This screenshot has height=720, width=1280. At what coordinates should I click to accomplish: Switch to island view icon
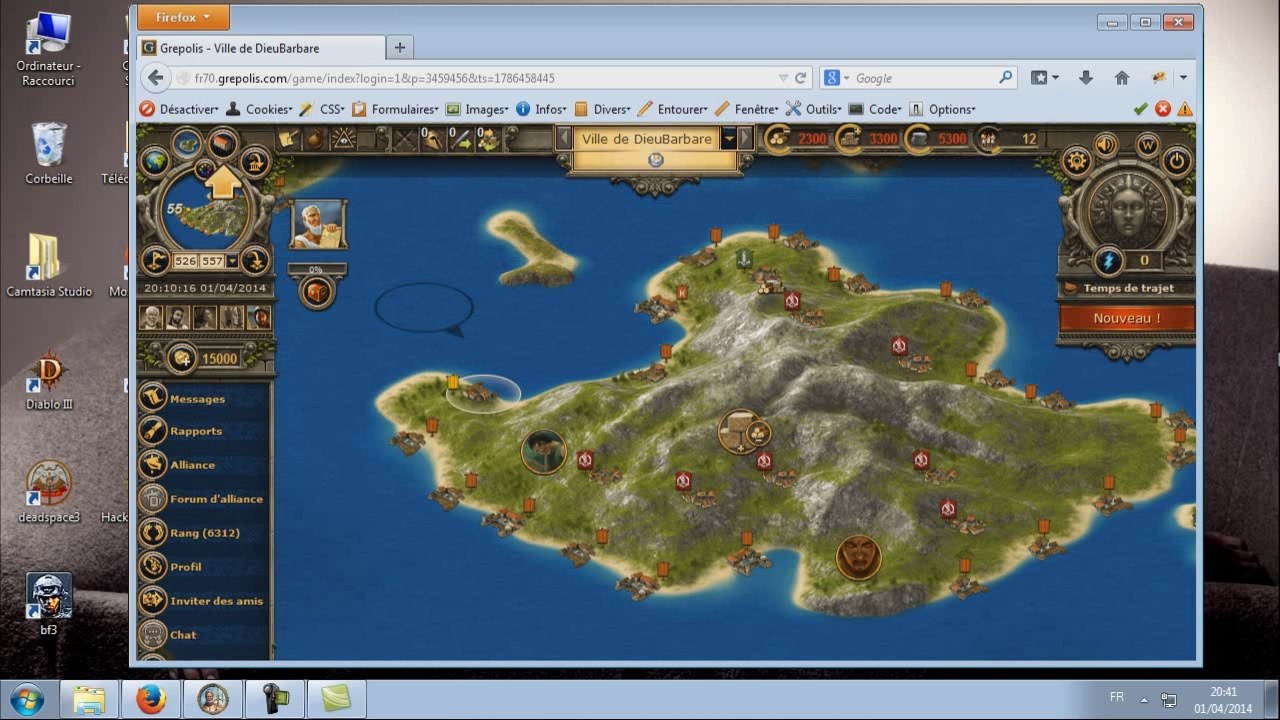[x=187, y=143]
